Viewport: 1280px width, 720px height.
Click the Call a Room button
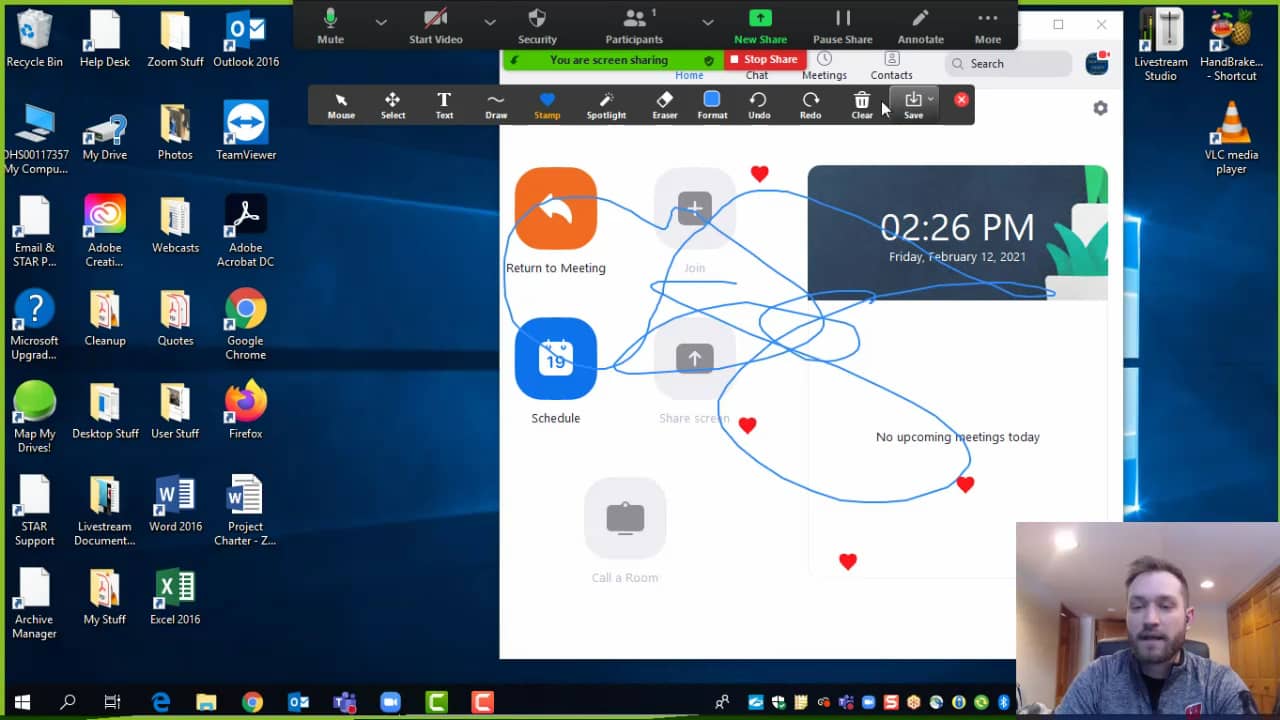click(x=625, y=518)
